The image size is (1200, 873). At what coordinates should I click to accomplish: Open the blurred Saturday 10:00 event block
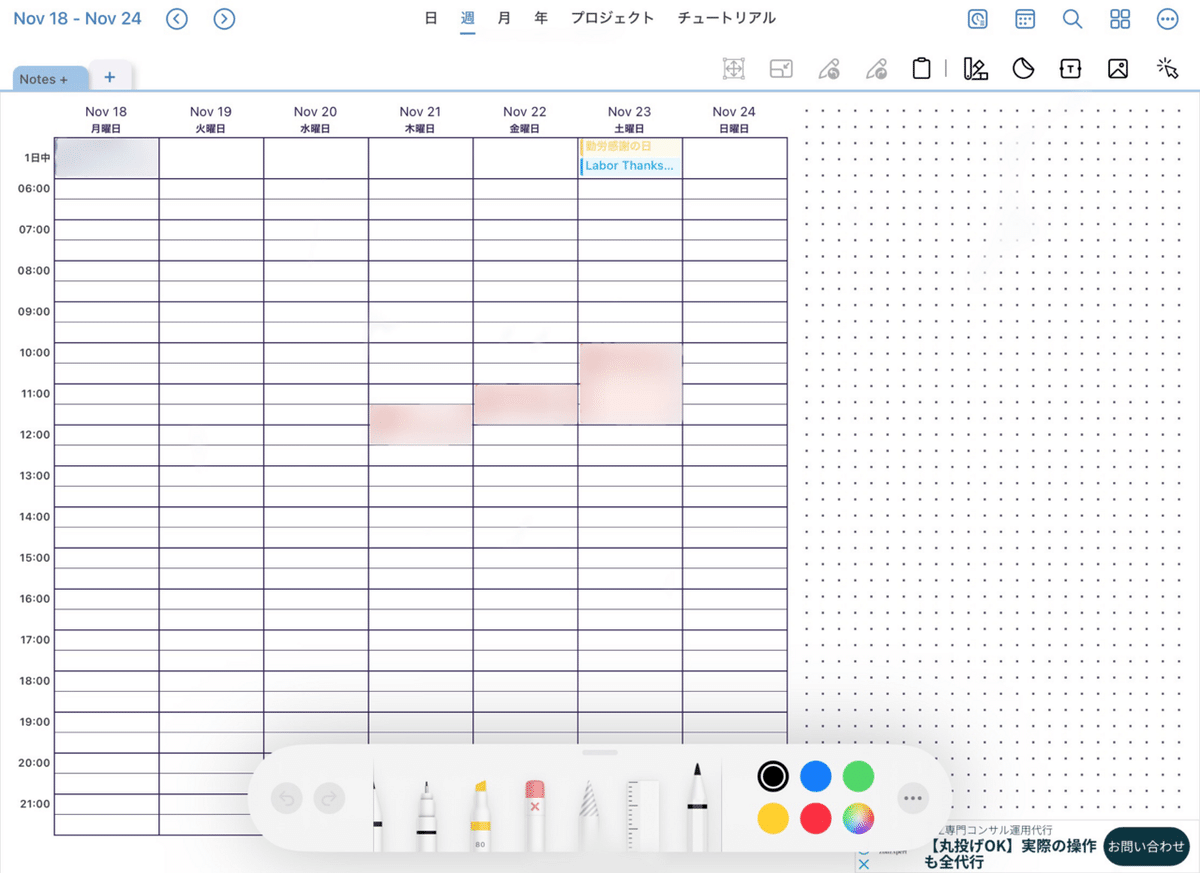(x=630, y=383)
